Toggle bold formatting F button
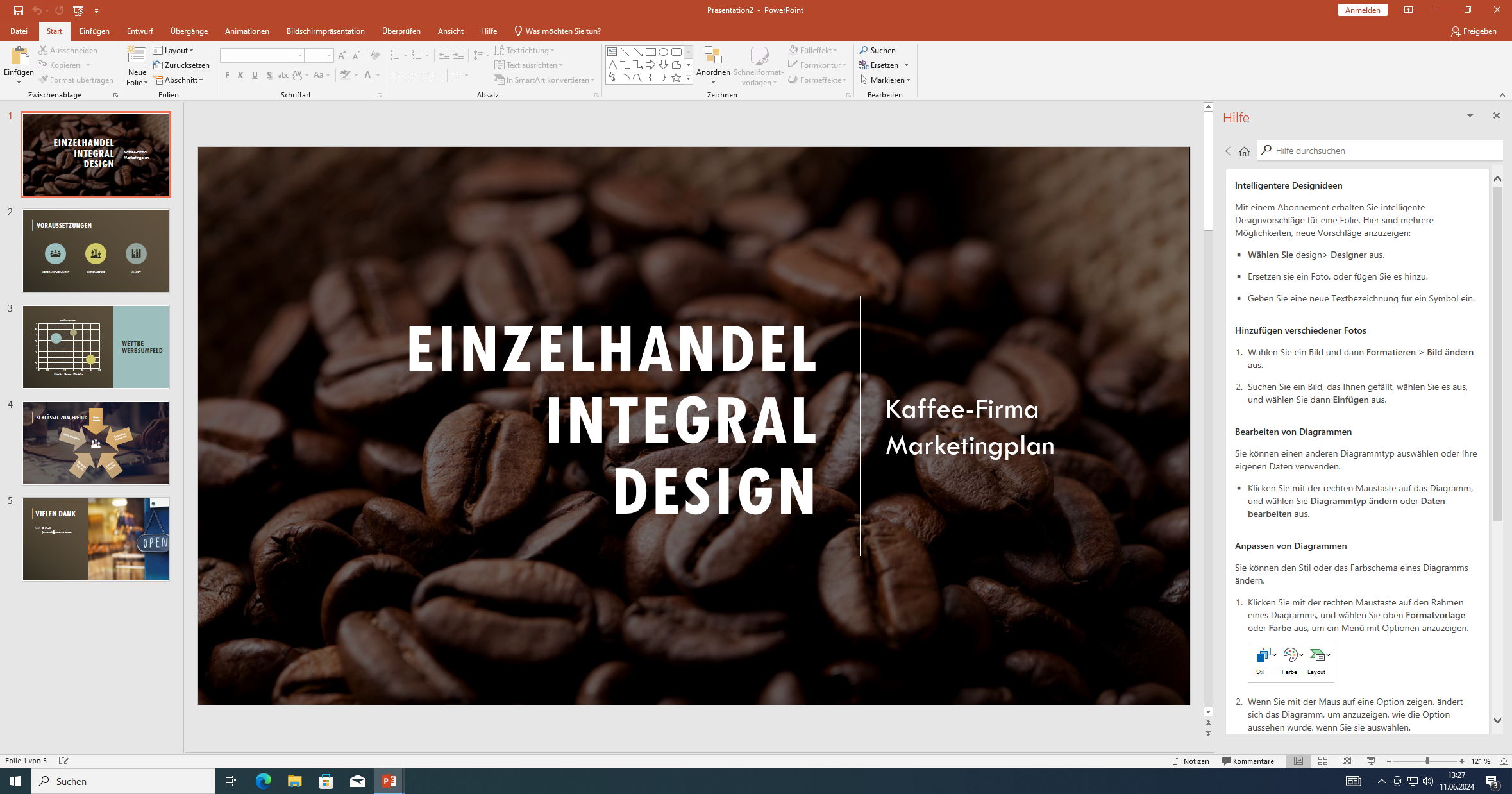1512x794 pixels. pyautogui.click(x=227, y=75)
